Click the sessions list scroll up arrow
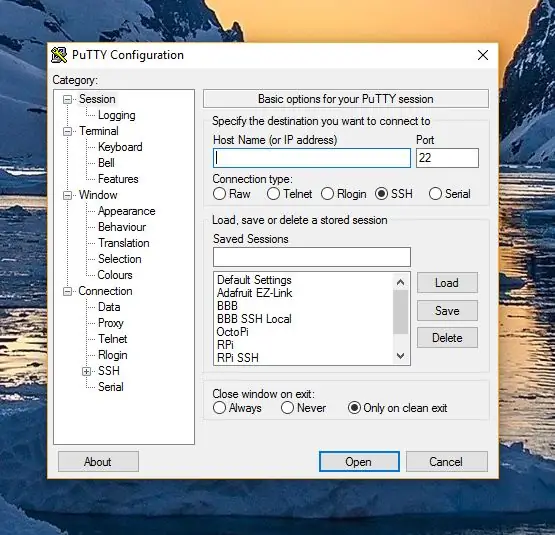555x535 pixels. 401,282
